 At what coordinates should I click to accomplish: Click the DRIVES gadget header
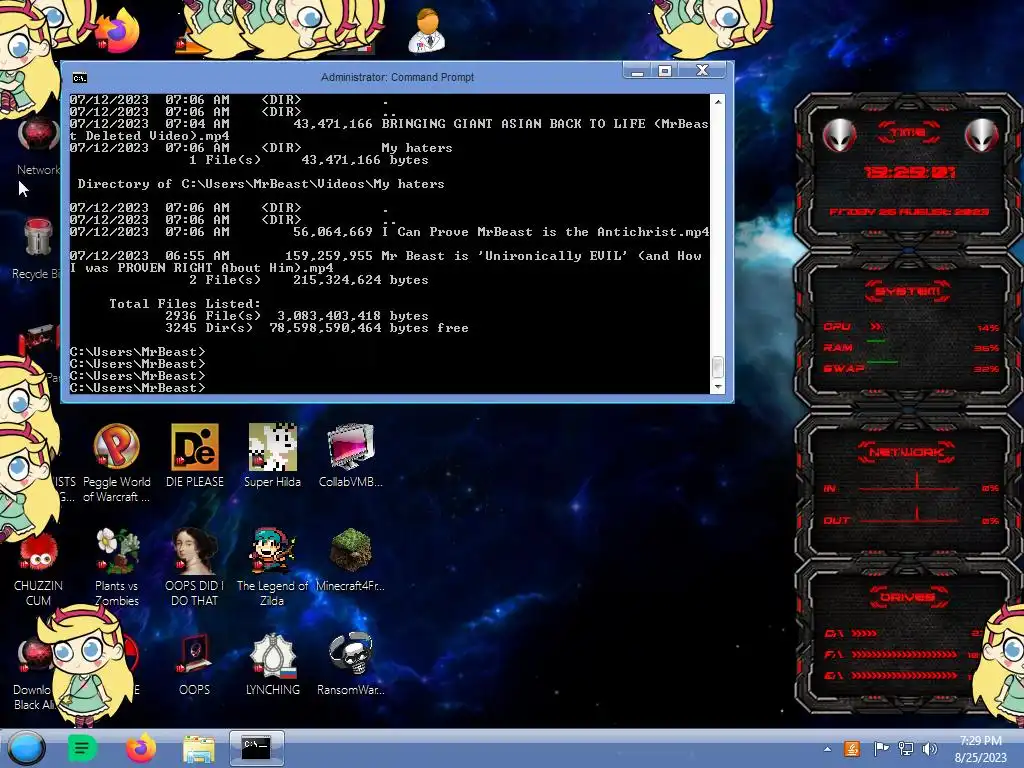(906, 596)
